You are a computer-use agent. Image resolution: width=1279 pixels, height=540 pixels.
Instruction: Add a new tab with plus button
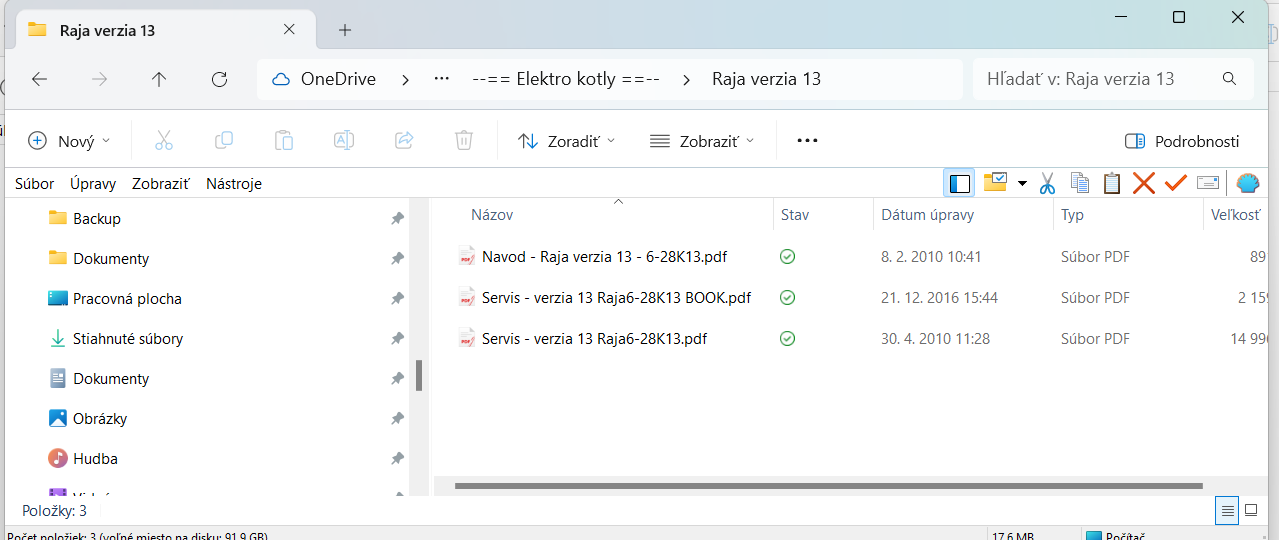coord(345,29)
